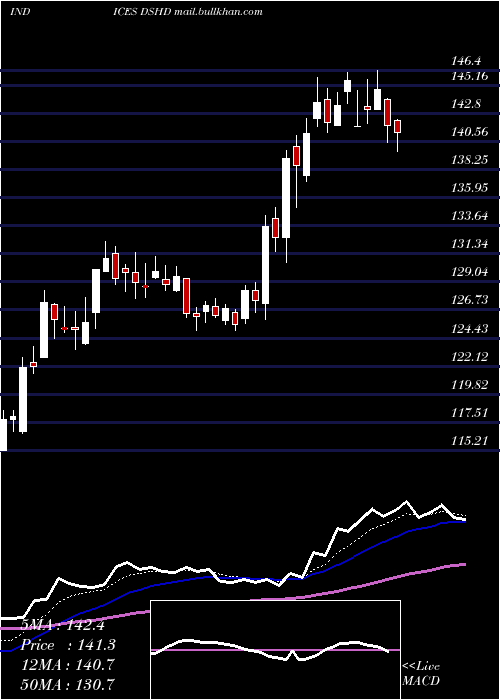Viewport: 500px width, 700px height.
Task: Click the 135.95 price level label
Action: pos(469,188)
